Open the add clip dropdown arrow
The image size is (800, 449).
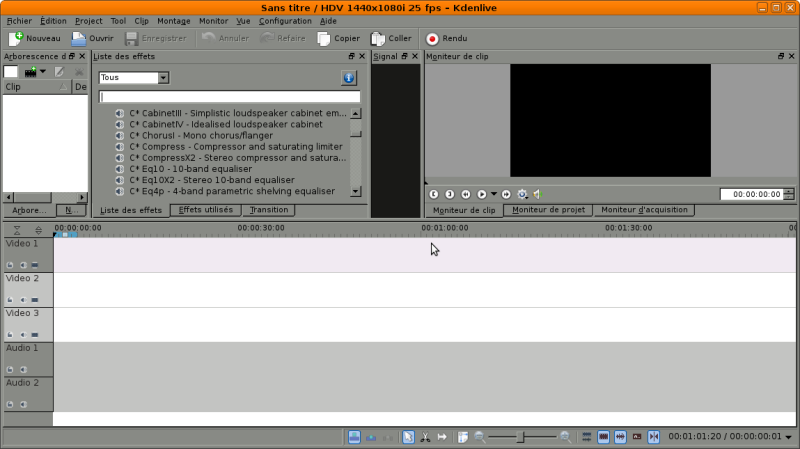click(43, 72)
